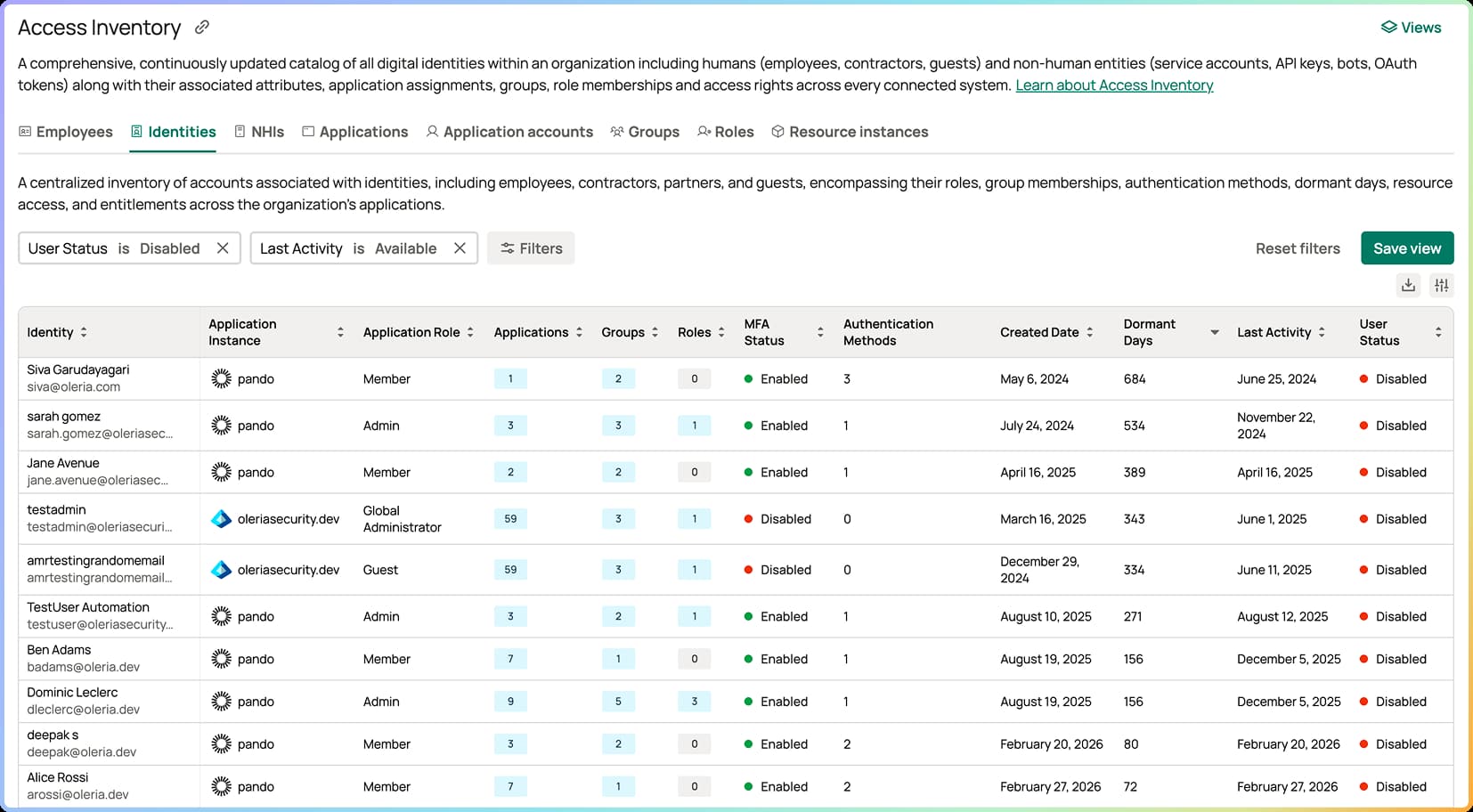
Task: Click pando icon in sarah gomez row
Action: pos(221,426)
